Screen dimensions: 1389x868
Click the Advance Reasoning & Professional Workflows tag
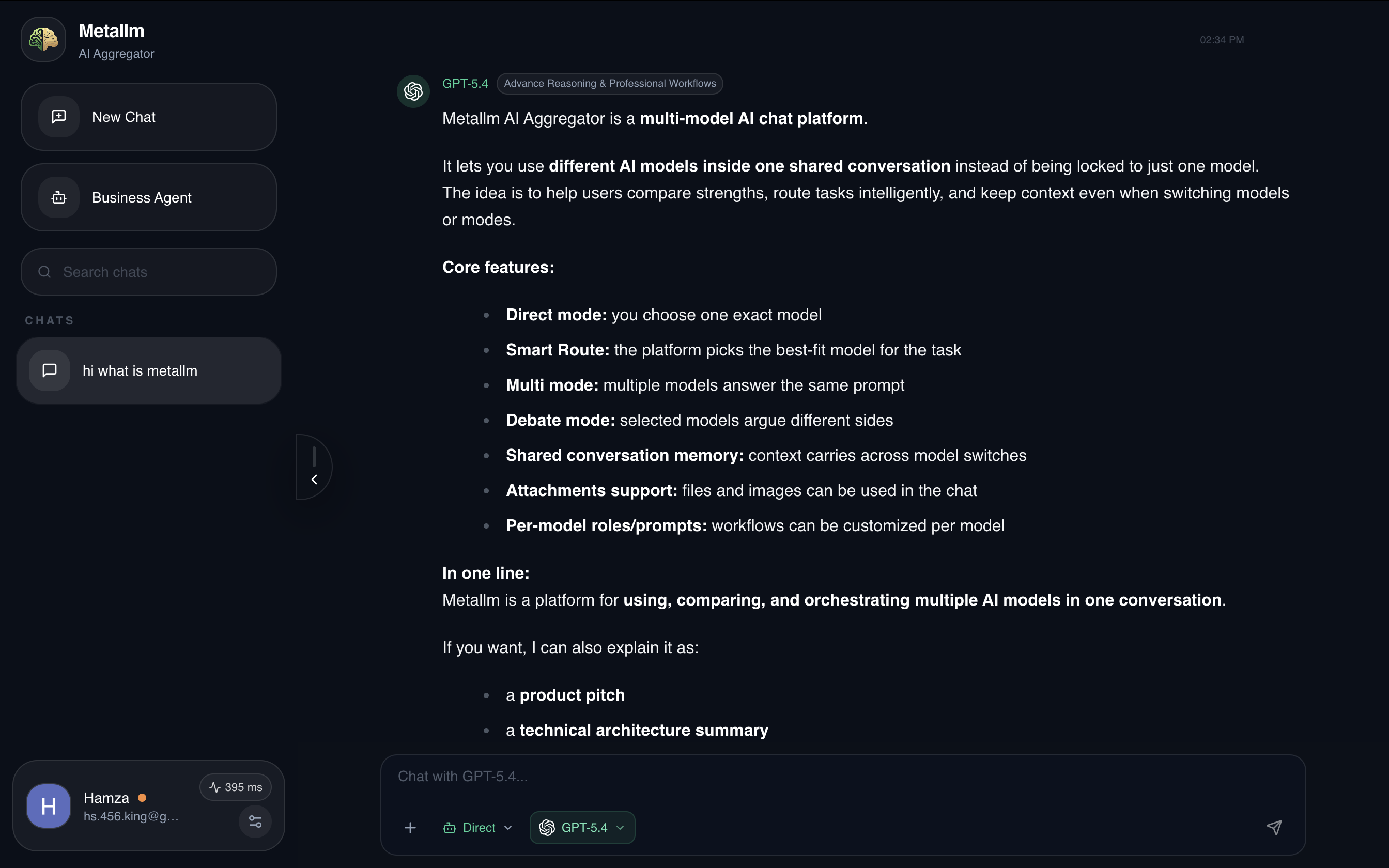pyautogui.click(x=610, y=84)
